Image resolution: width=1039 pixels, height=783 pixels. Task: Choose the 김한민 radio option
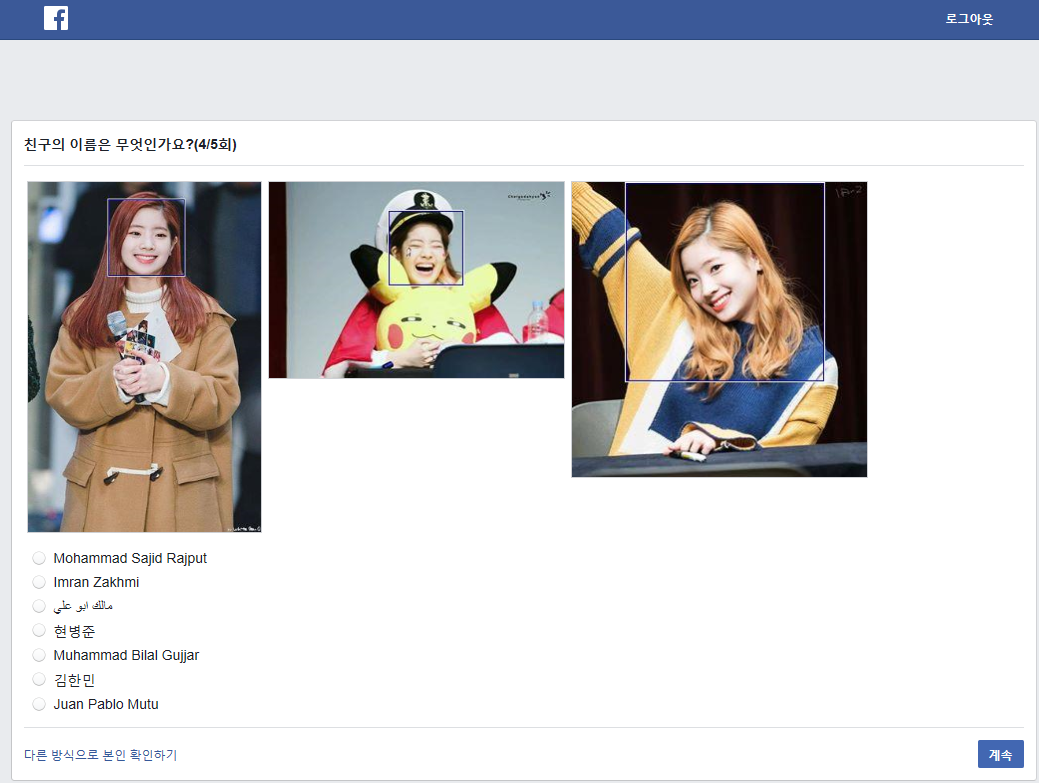(x=39, y=679)
